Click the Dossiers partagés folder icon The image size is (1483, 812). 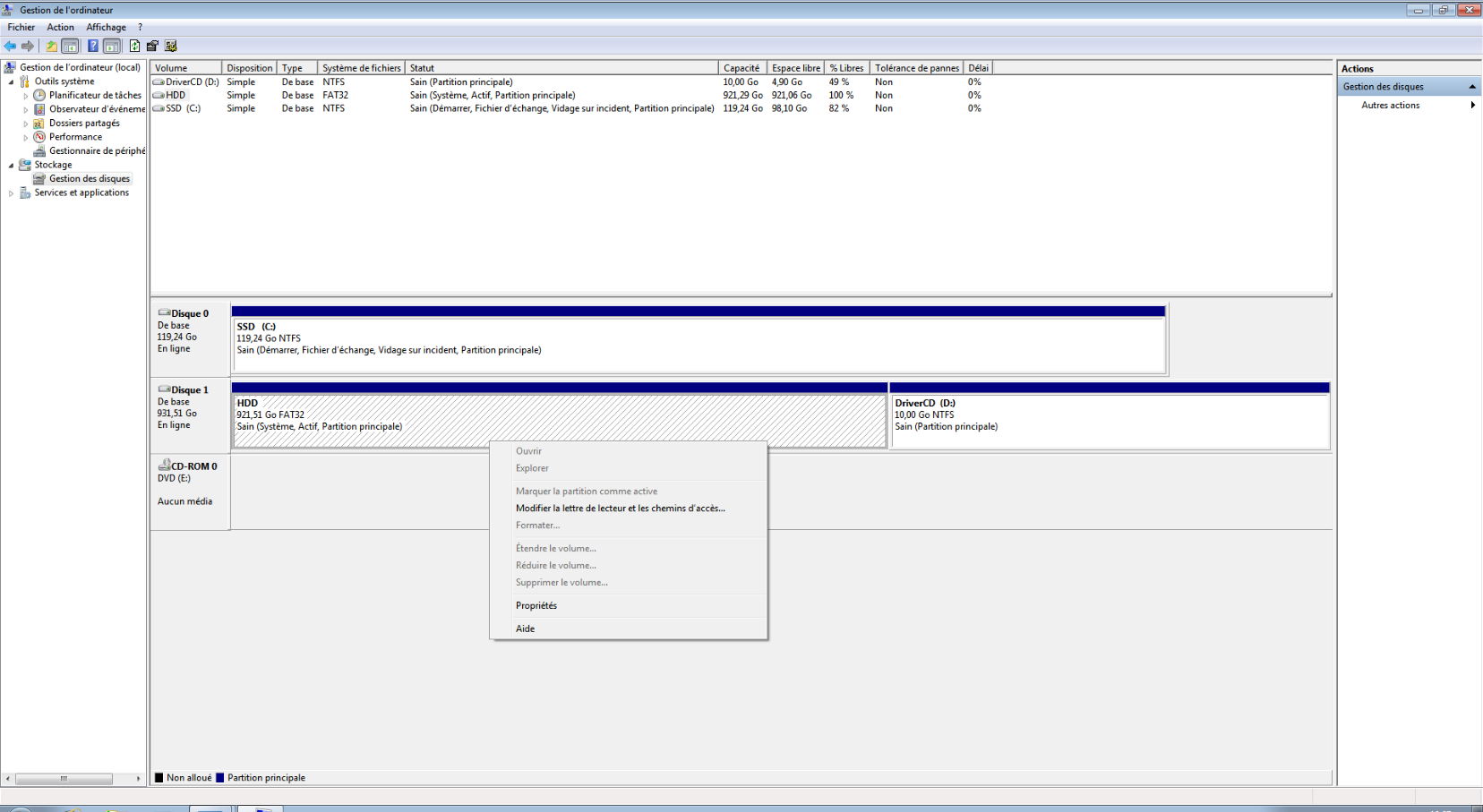tap(39, 123)
